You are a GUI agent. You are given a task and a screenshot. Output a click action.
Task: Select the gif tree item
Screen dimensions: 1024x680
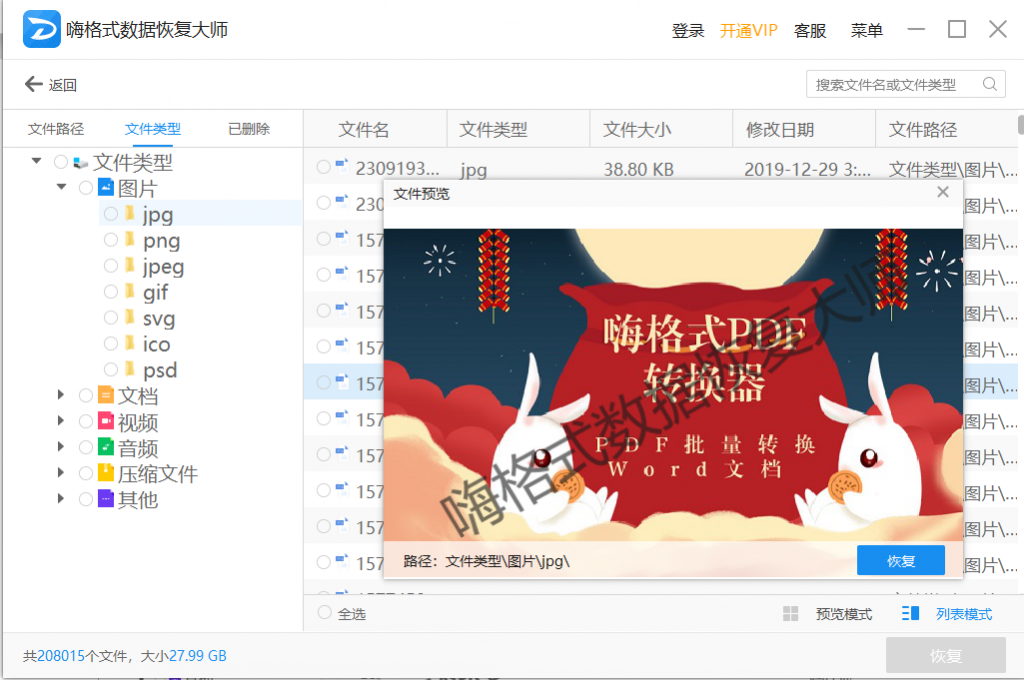pos(155,292)
